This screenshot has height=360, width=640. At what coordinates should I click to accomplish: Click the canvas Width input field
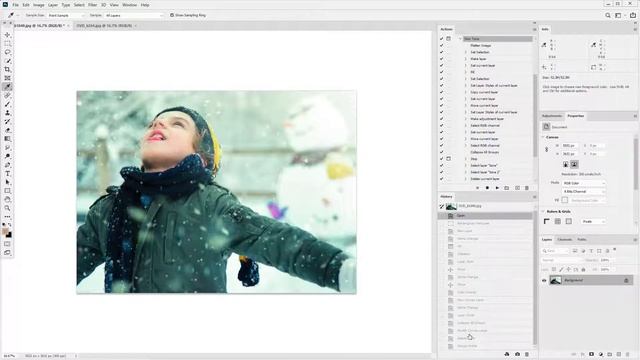[x=570, y=146]
